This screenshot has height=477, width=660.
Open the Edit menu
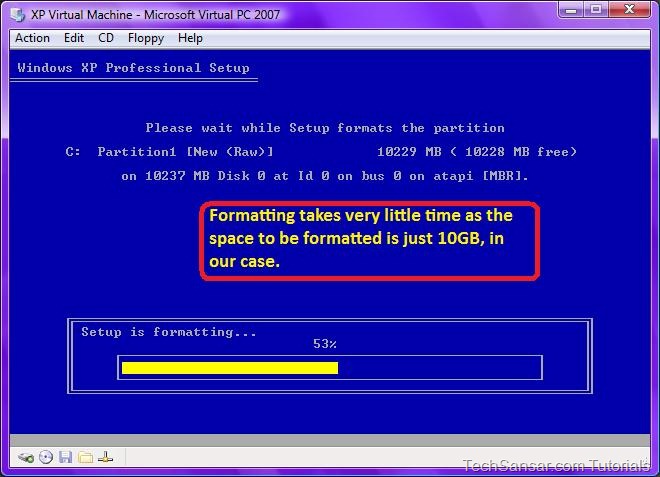[x=74, y=38]
